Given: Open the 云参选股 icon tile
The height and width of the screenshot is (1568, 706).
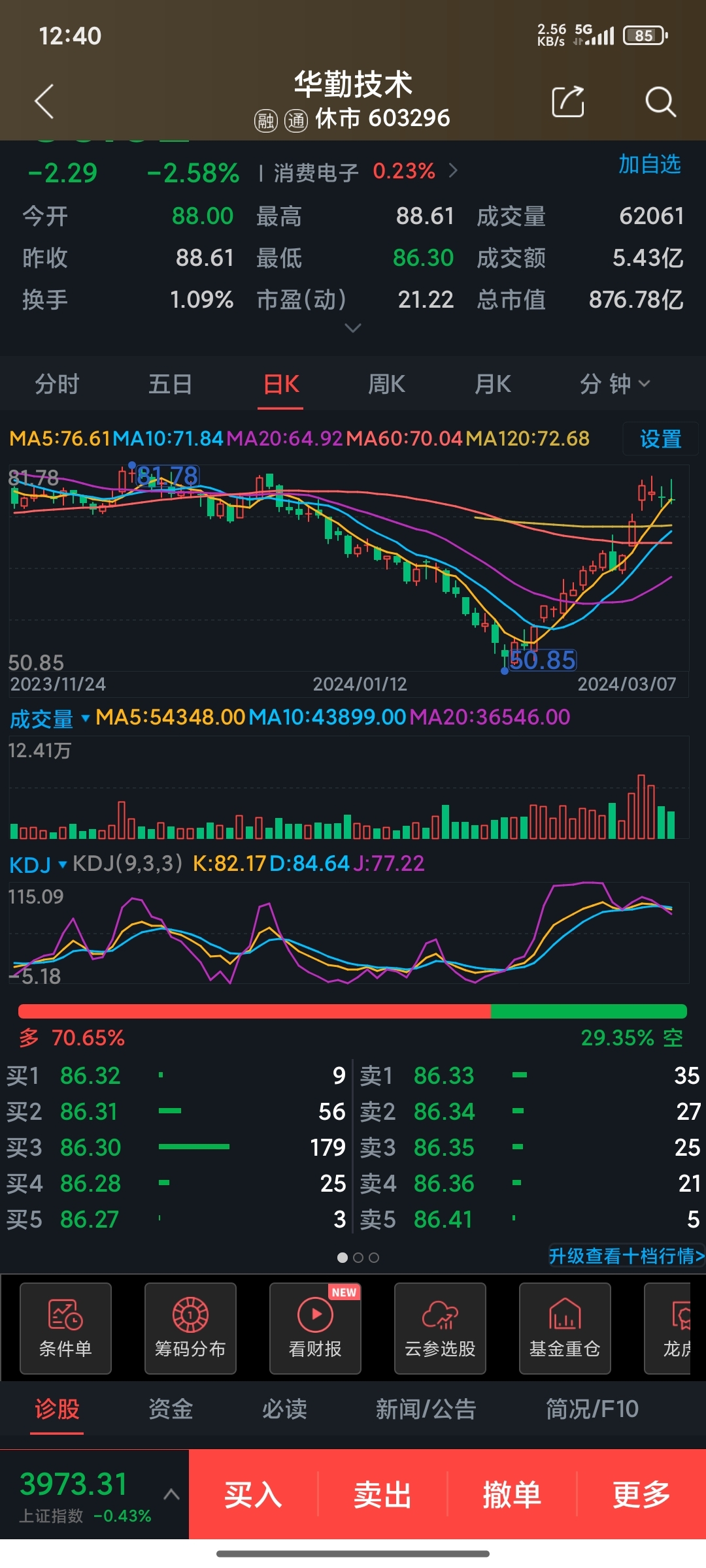Looking at the screenshot, I should (440, 1328).
